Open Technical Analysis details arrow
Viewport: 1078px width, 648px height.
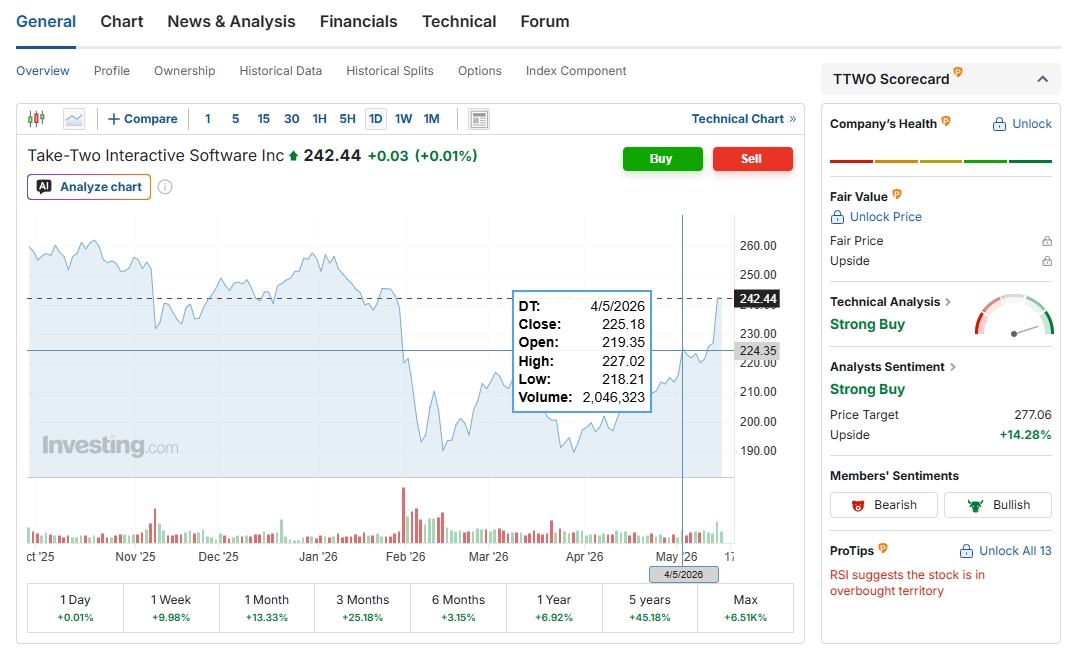click(x=948, y=302)
